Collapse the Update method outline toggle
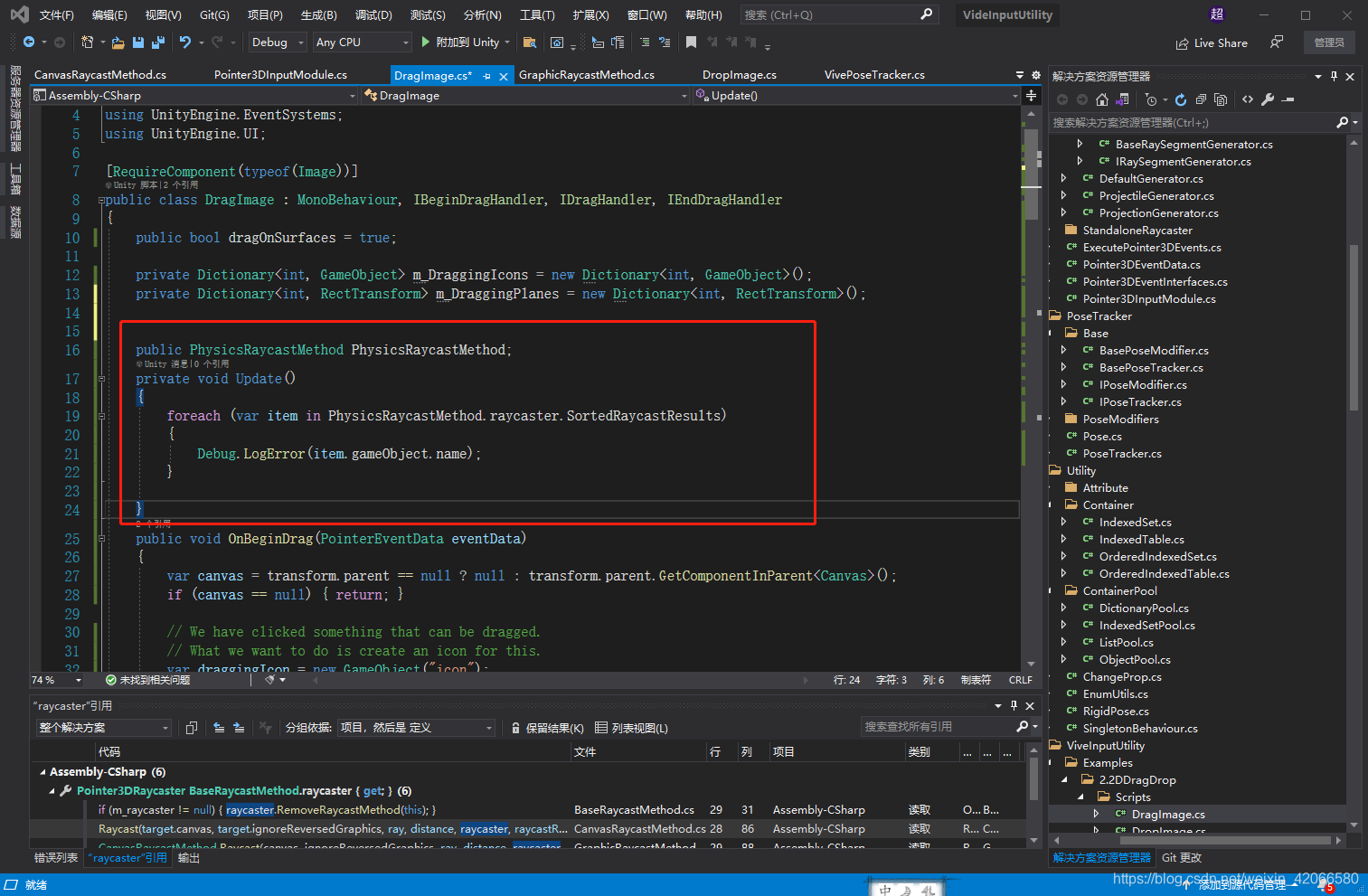Screen dimensions: 1368x896 click(102, 379)
